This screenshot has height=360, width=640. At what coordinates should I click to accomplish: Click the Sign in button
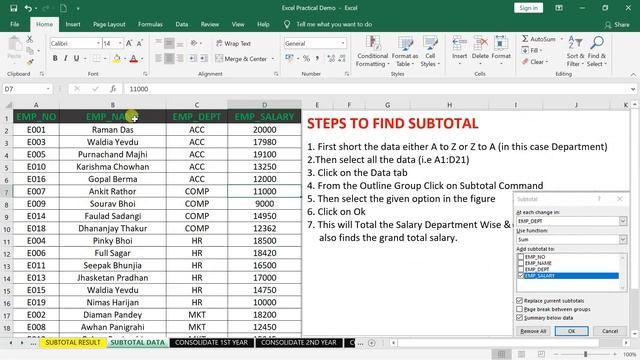pyautogui.click(x=528, y=8)
